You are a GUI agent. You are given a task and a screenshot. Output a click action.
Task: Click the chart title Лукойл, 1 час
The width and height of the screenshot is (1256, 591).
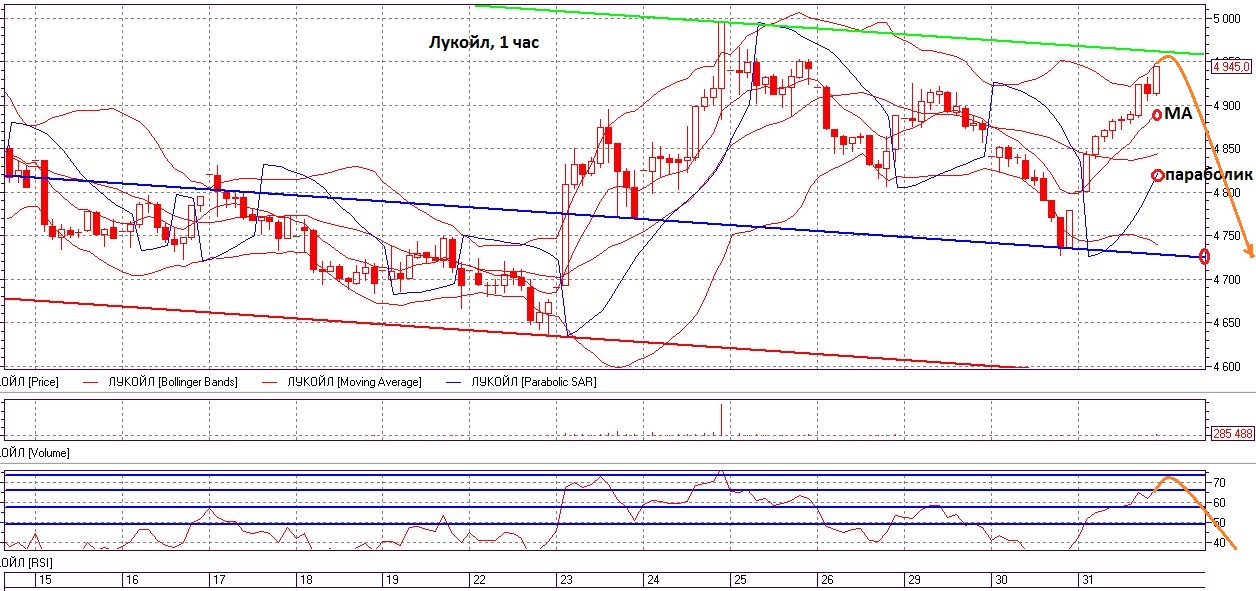[482, 44]
